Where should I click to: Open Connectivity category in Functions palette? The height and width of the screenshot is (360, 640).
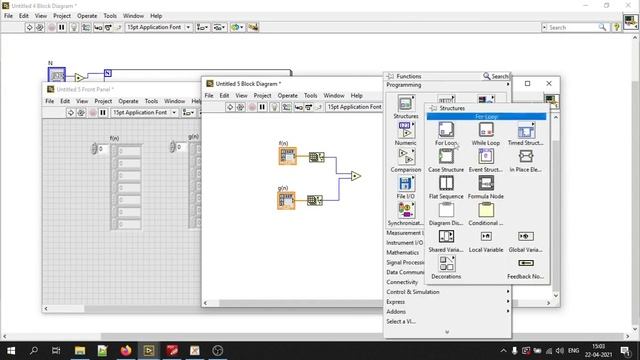point(402,282)
